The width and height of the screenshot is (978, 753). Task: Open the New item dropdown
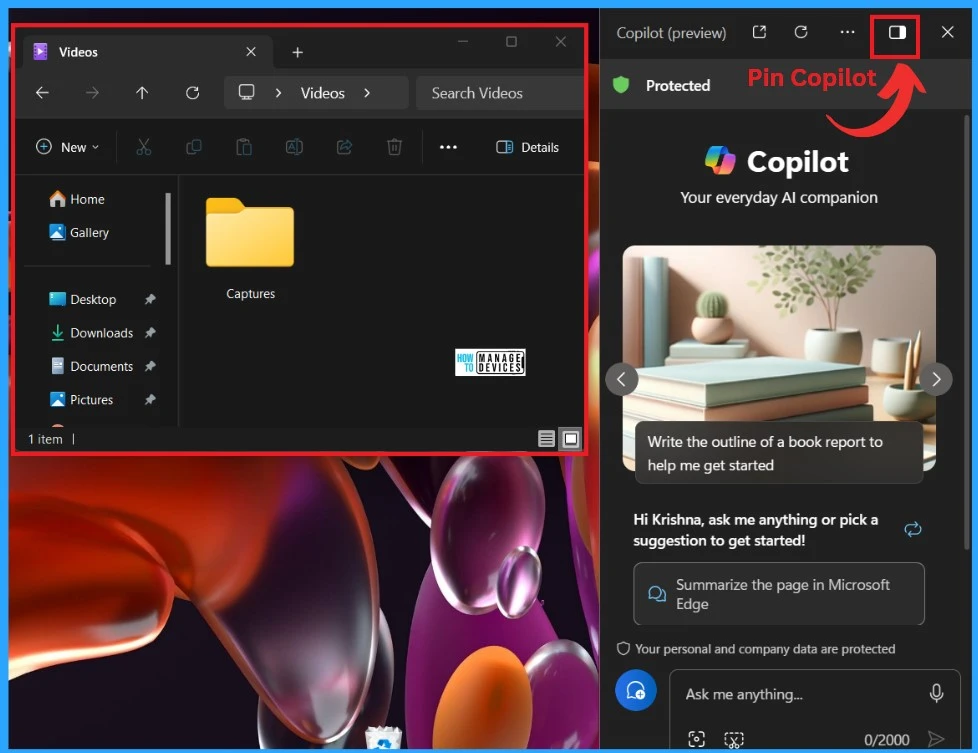pos(67,147)
